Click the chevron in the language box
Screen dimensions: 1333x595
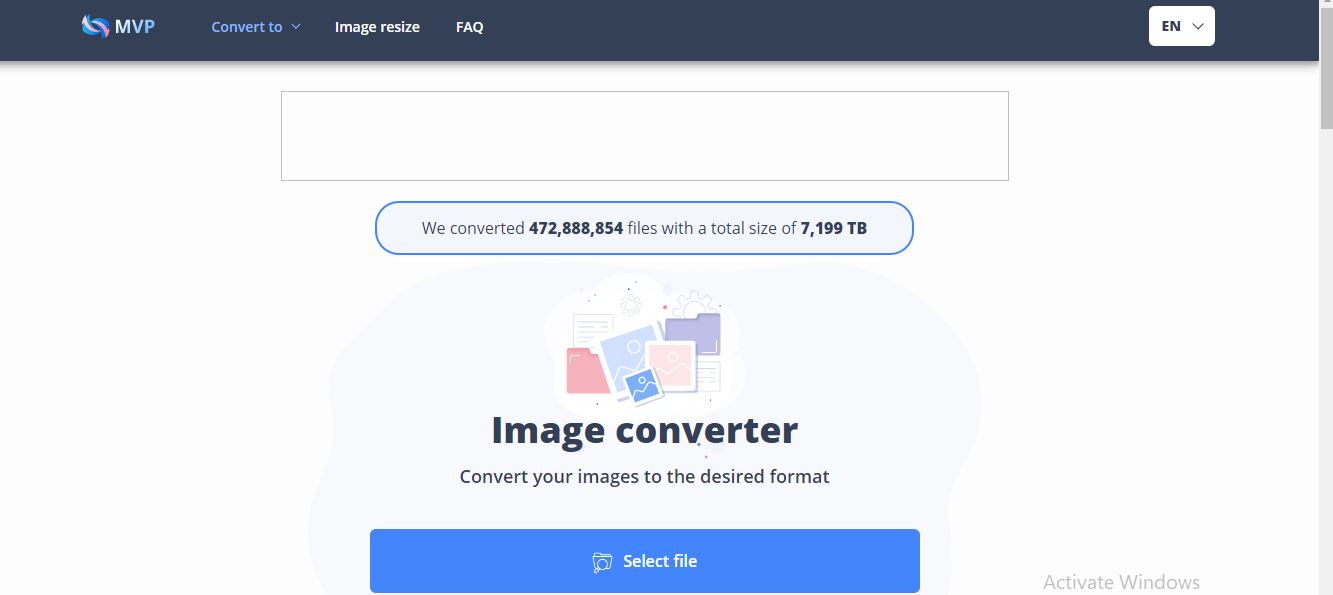(1198, 26)
